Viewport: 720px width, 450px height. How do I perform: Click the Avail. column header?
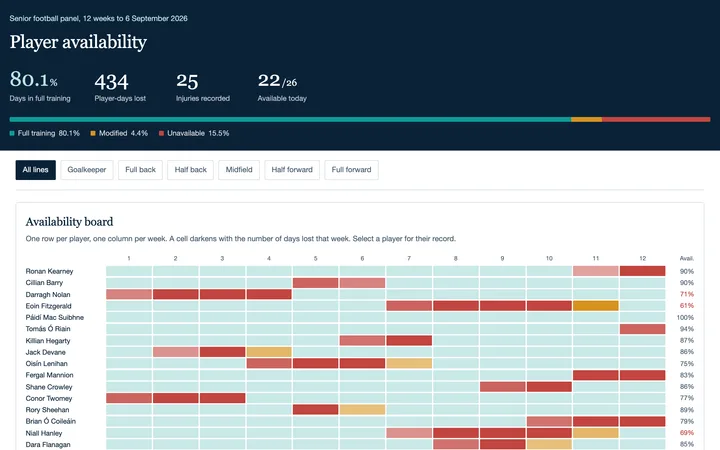(686, 259)
